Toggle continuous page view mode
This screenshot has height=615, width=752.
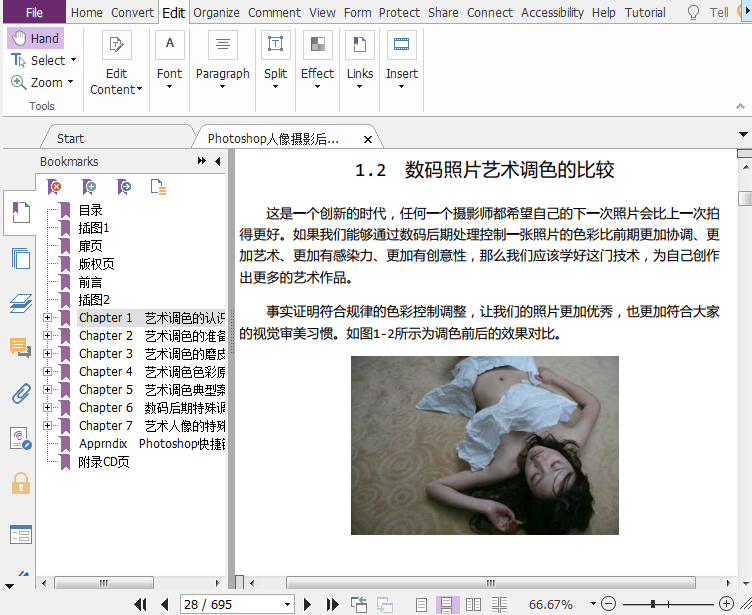pyautogui.click(x=448, y=604)
